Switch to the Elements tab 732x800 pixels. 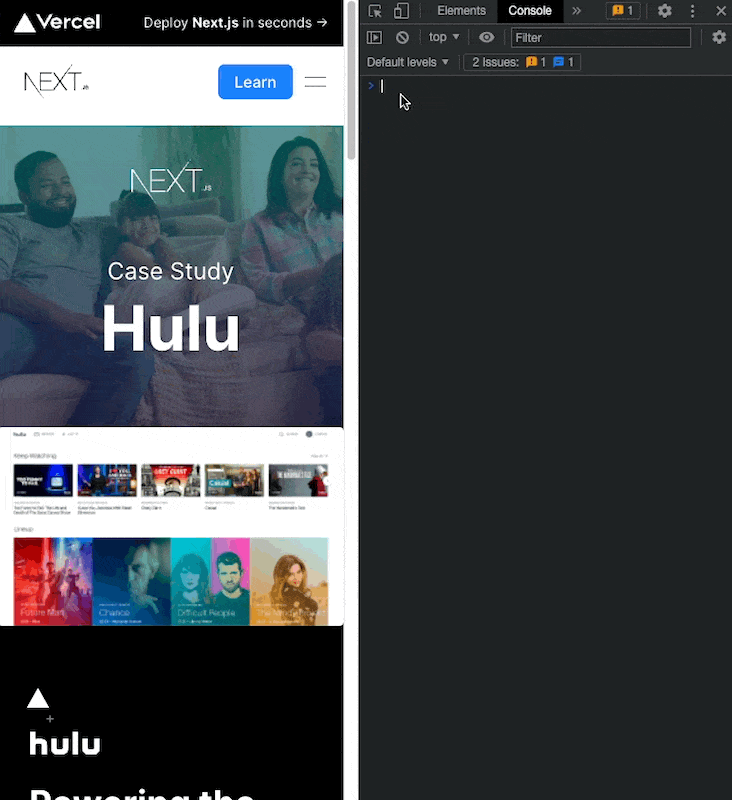[x=461, y=11]
